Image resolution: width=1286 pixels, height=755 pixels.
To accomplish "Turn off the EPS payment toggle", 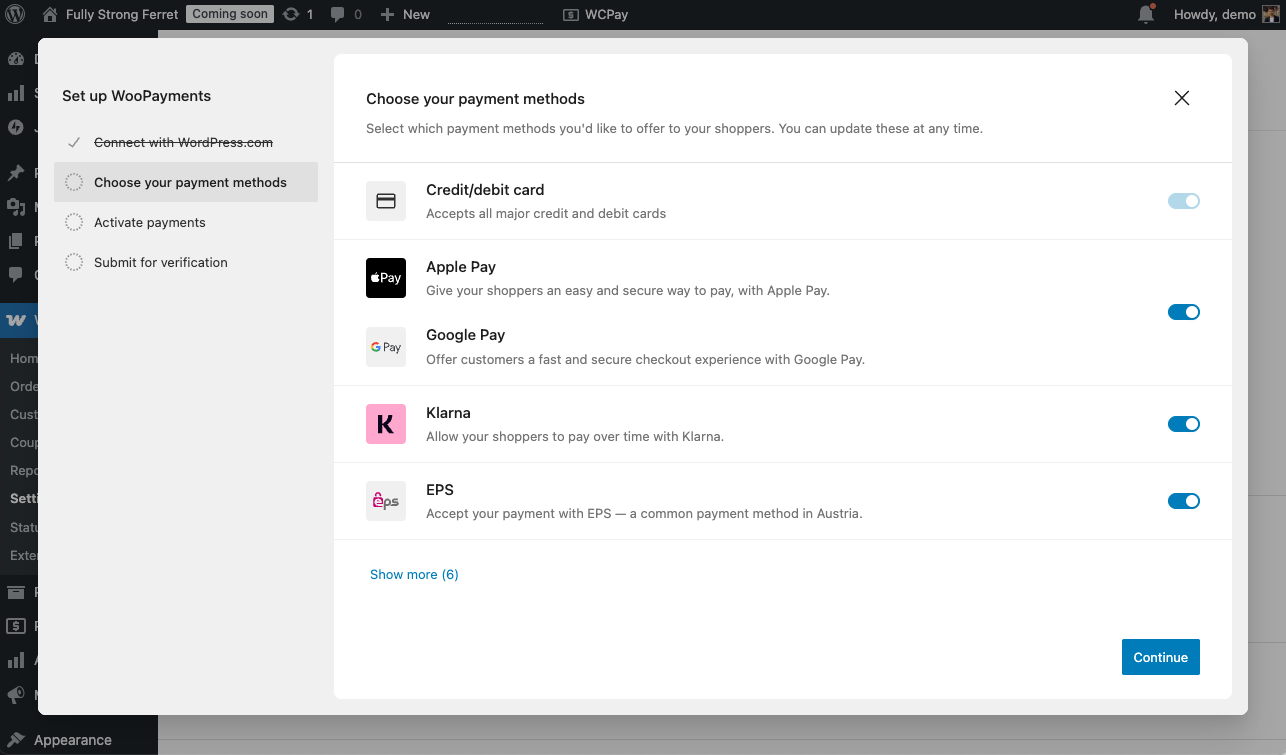I will point(1183,501).
